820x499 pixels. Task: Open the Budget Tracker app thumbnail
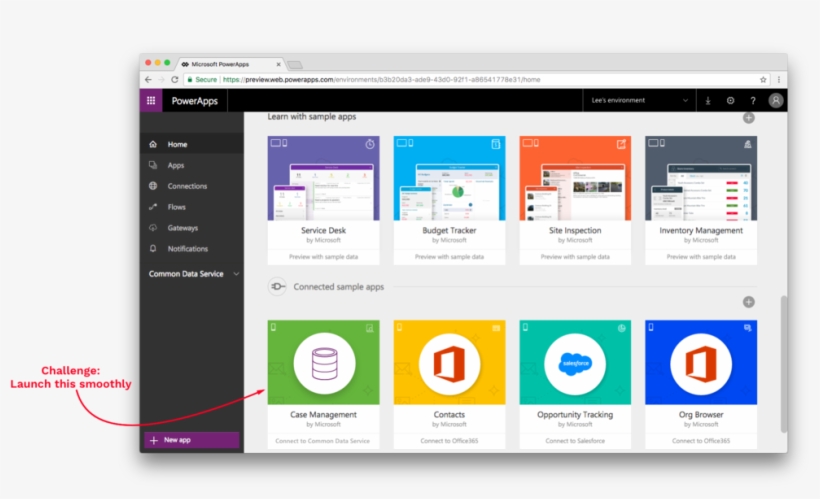point(449,178)
